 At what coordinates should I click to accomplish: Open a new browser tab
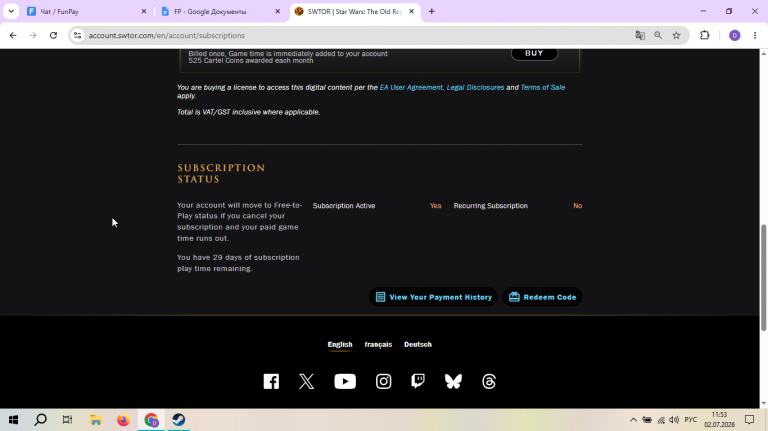(432, 11)
